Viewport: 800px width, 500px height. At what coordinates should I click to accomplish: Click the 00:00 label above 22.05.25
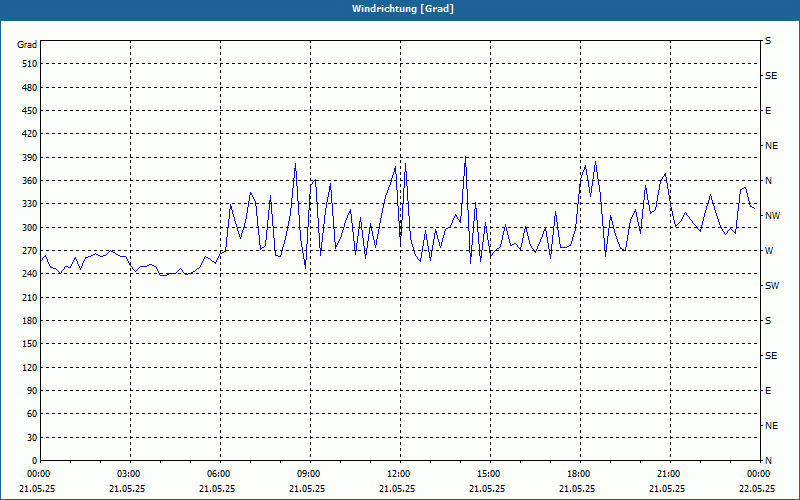coord(759,474)
